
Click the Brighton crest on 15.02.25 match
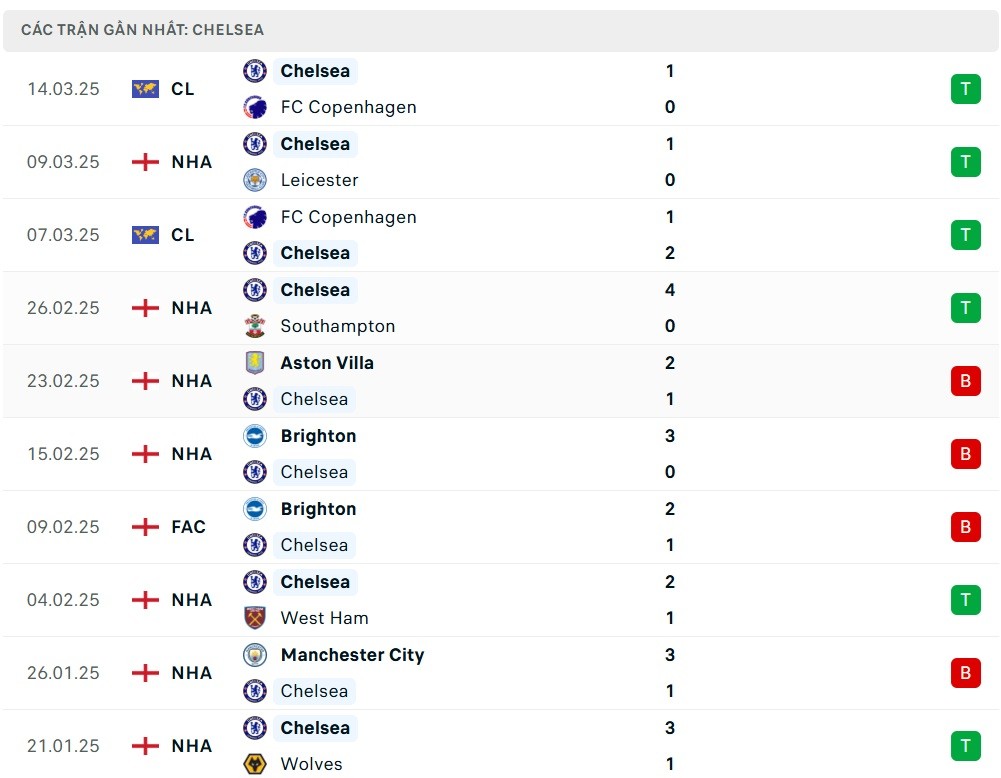(255, 436)
